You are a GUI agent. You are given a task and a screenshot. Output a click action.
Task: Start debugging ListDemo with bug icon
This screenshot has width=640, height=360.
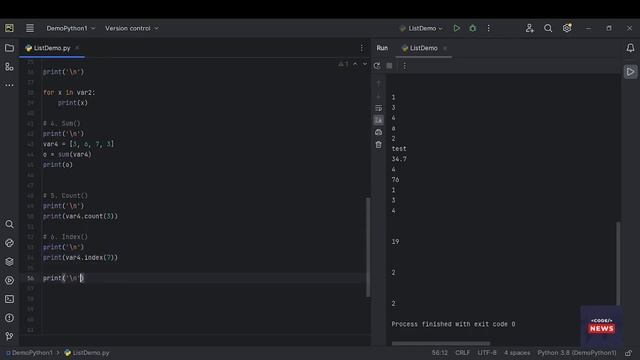click(473, 28)
